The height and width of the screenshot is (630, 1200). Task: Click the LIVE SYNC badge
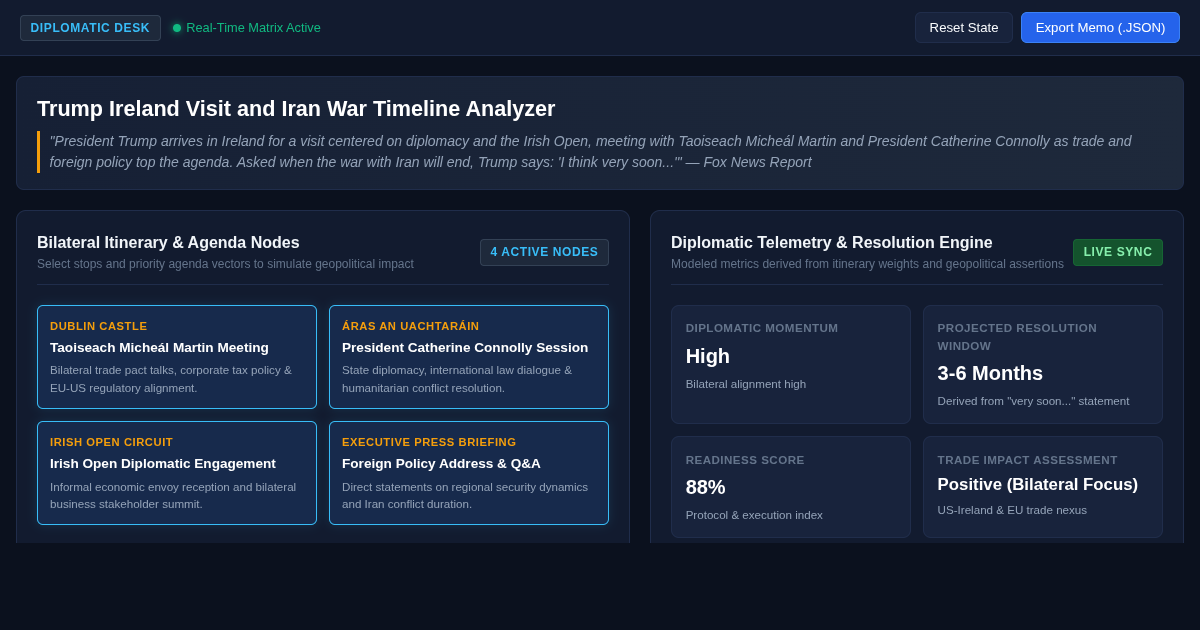pos(1117,252)
